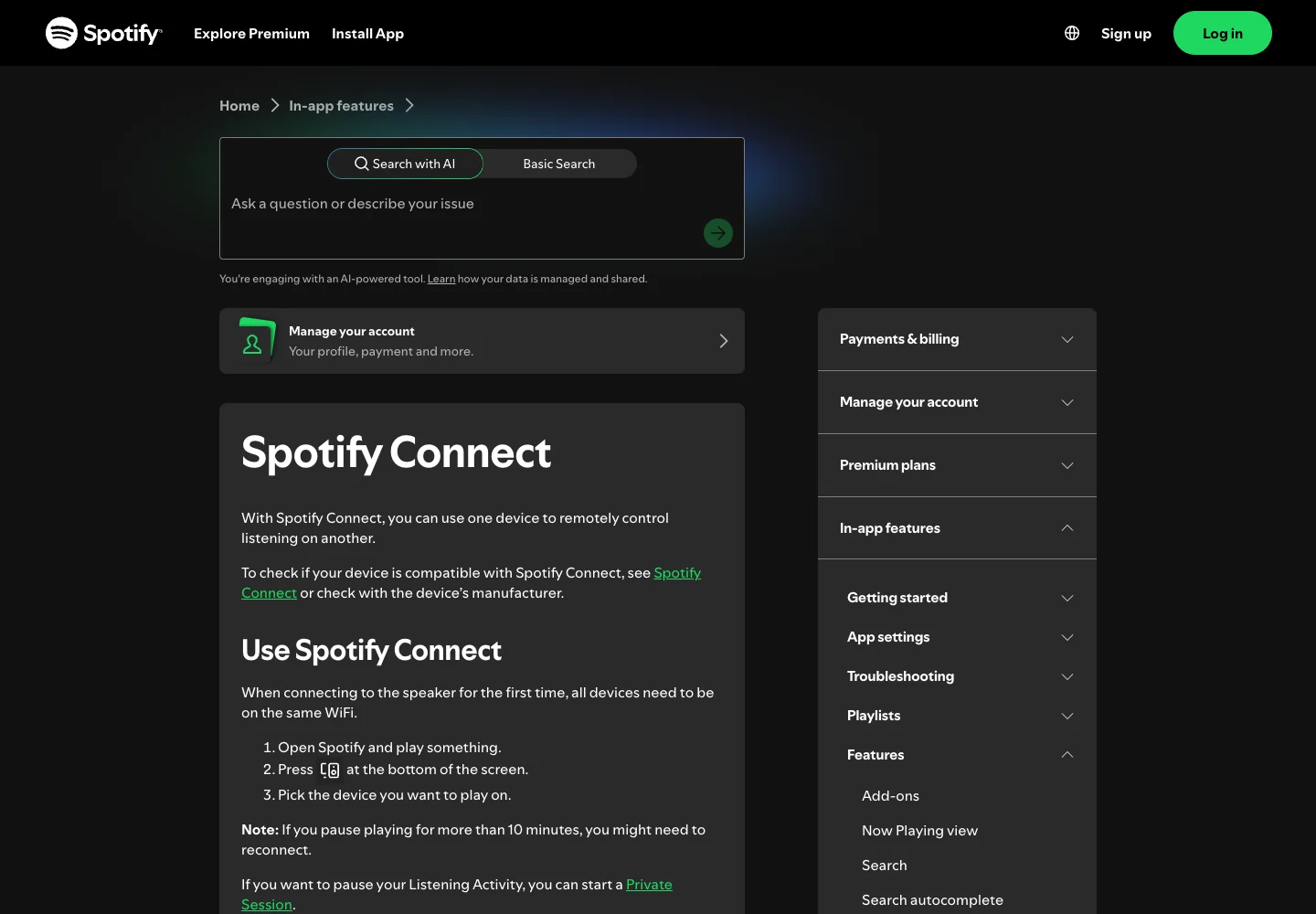Go to In-app features breadcrumb
Screen dimensions: 1316x914
click(x=341, y=106)
